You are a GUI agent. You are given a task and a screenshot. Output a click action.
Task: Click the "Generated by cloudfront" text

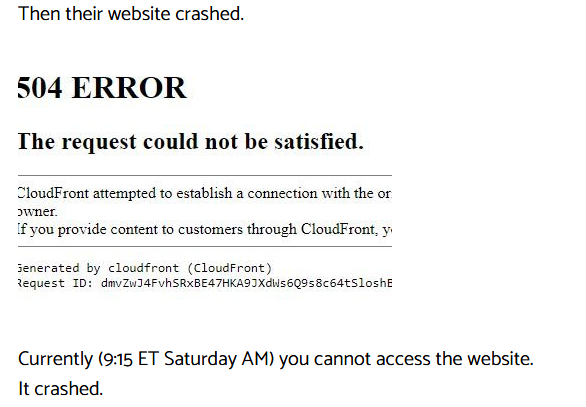98,268
